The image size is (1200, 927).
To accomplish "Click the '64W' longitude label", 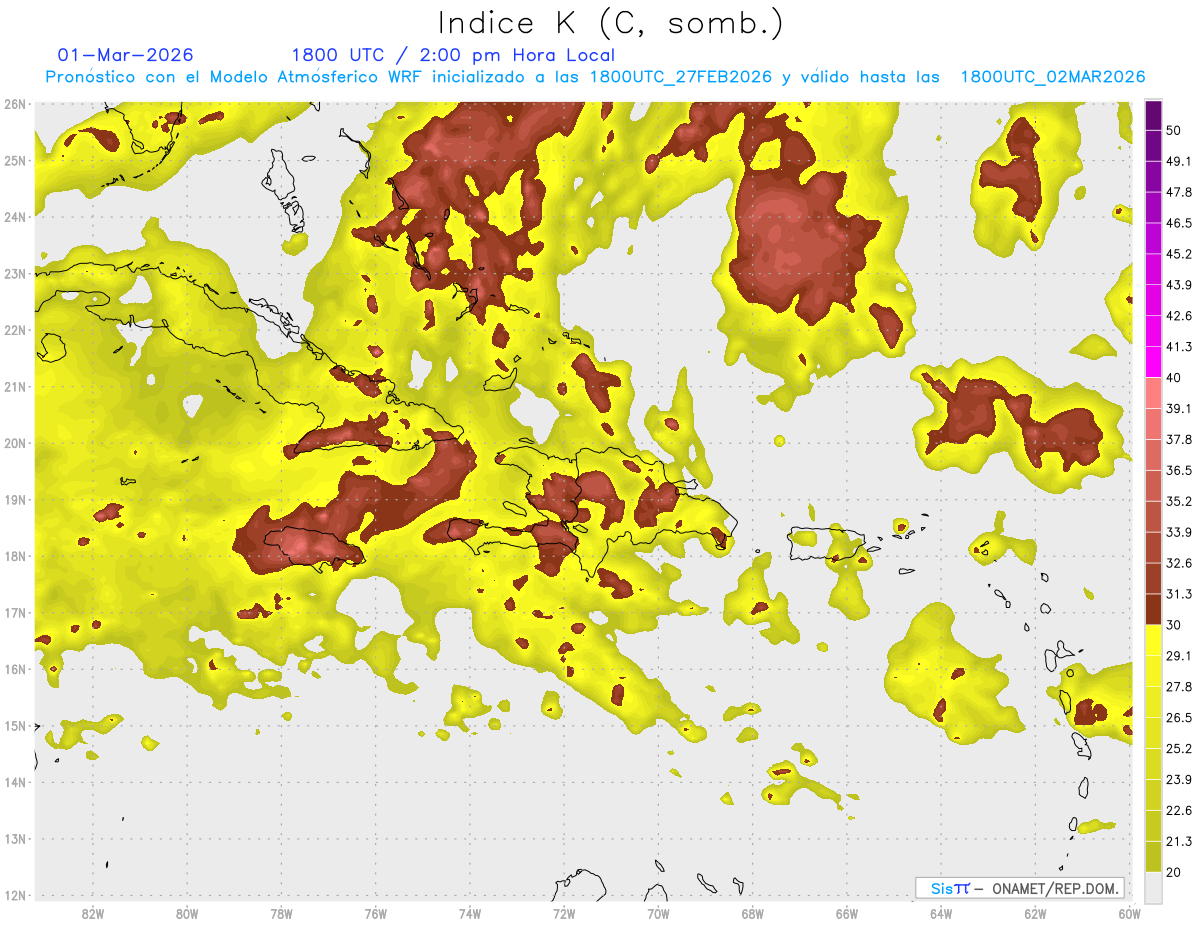I will tap(941, 913).
